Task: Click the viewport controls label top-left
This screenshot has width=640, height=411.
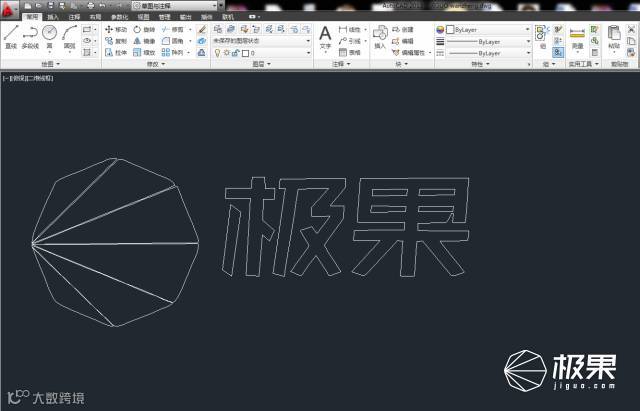Action: click(28, 78)
